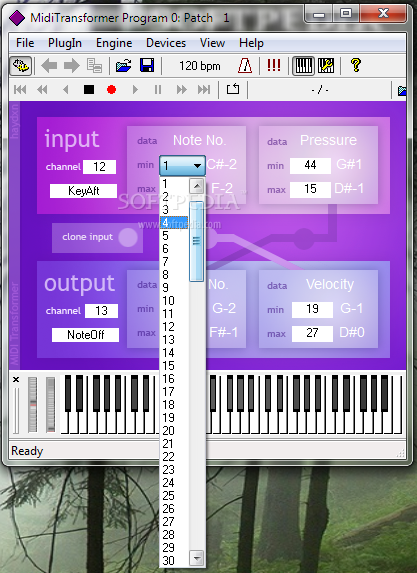
Task: Click the program list icon
Action: click(94, 66)
